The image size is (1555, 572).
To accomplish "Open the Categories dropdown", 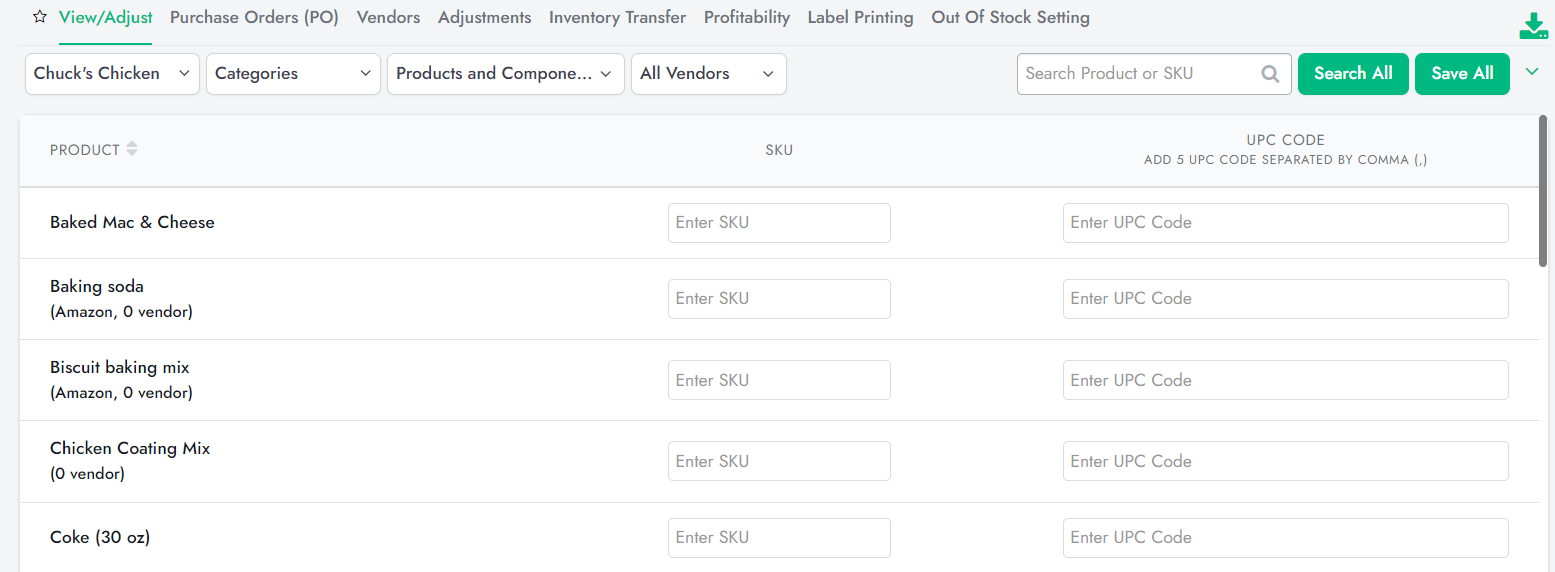I will 293,74.
